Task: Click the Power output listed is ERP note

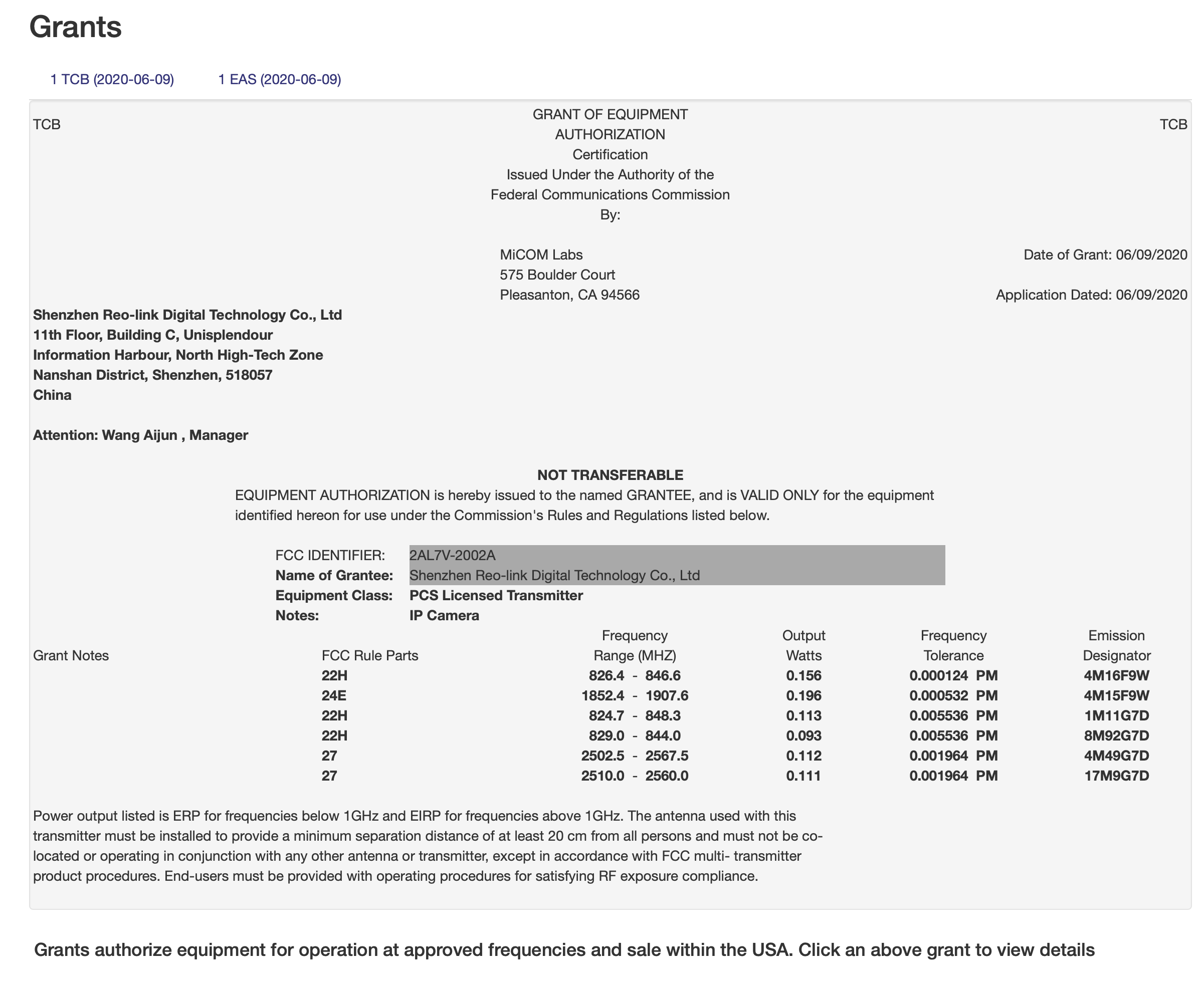Action: (428, 845)
